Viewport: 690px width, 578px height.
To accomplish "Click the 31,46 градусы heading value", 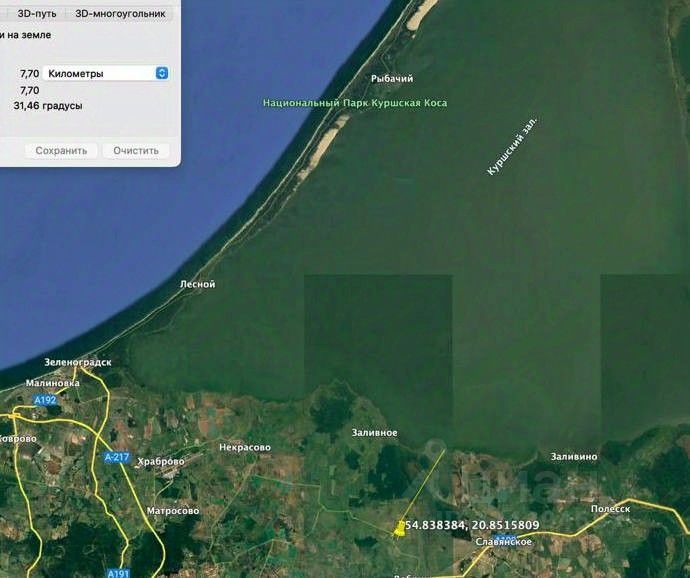I will [x=48, y=106].
